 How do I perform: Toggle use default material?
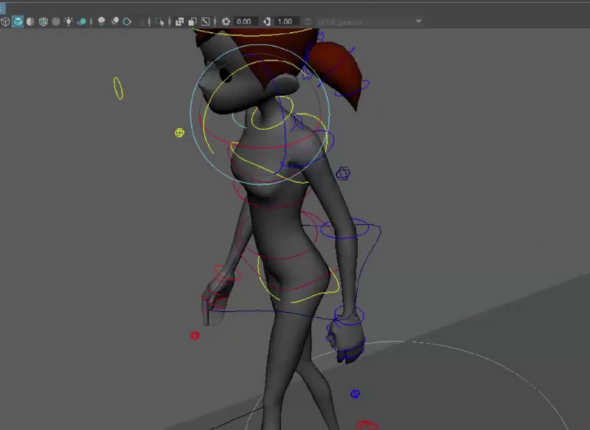[30, 22]
